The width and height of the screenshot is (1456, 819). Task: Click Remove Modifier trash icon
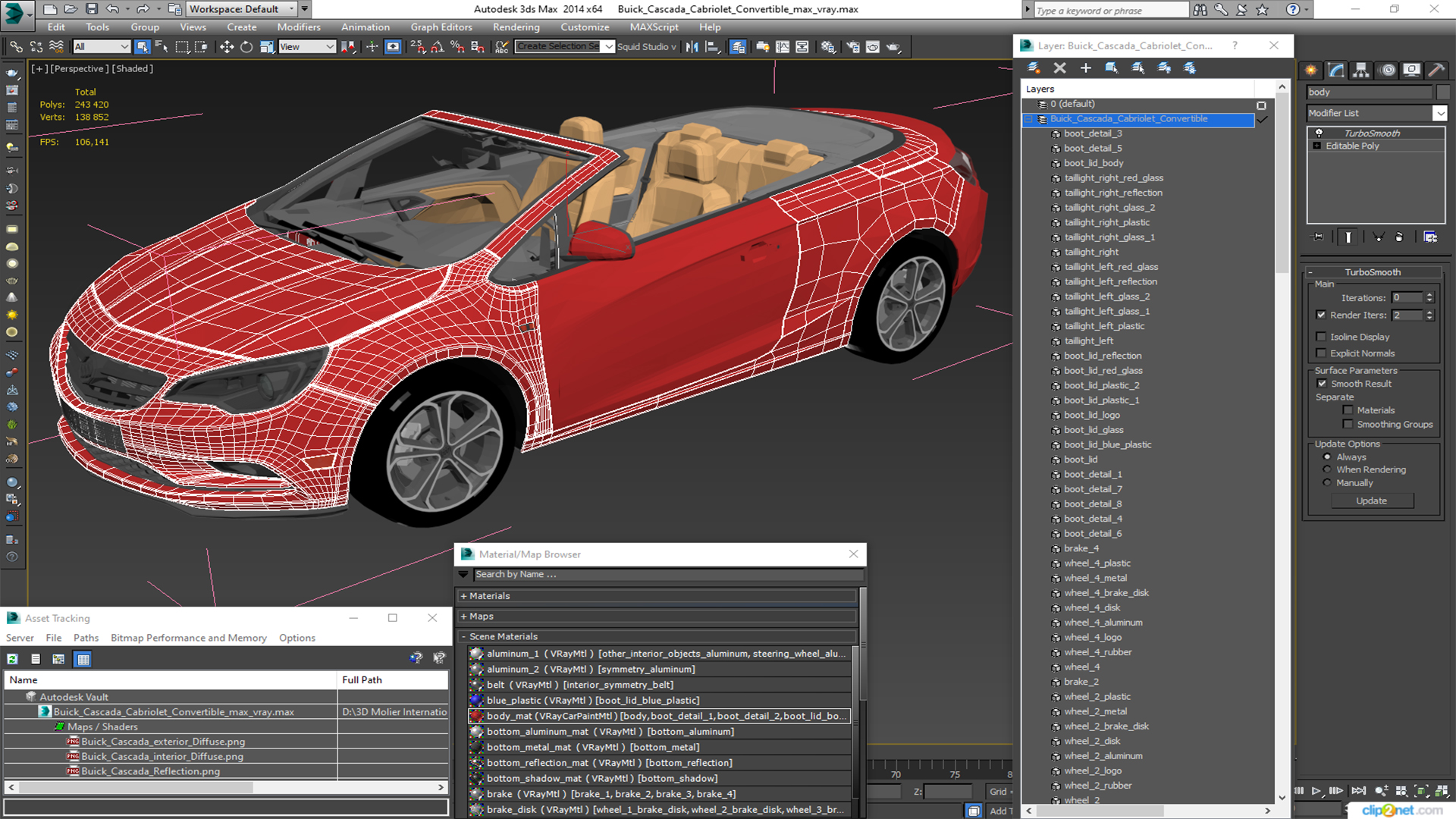click(x=1399, y=237)
